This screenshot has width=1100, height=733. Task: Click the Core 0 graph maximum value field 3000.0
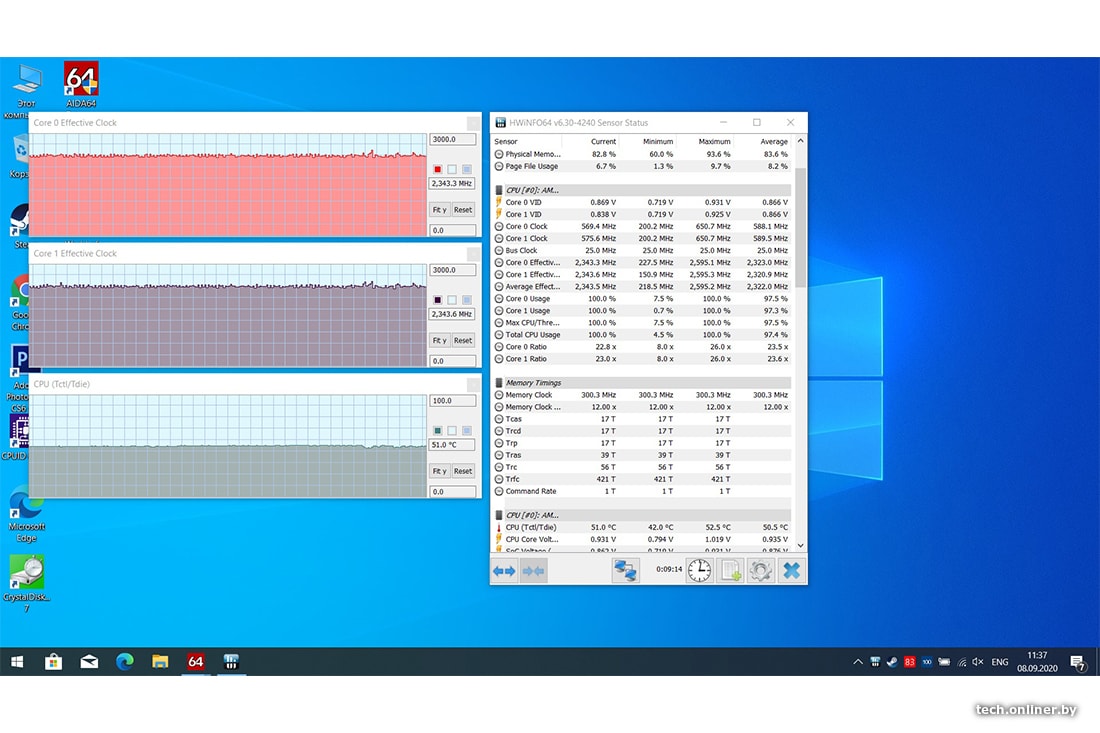(x=452, y=140)
